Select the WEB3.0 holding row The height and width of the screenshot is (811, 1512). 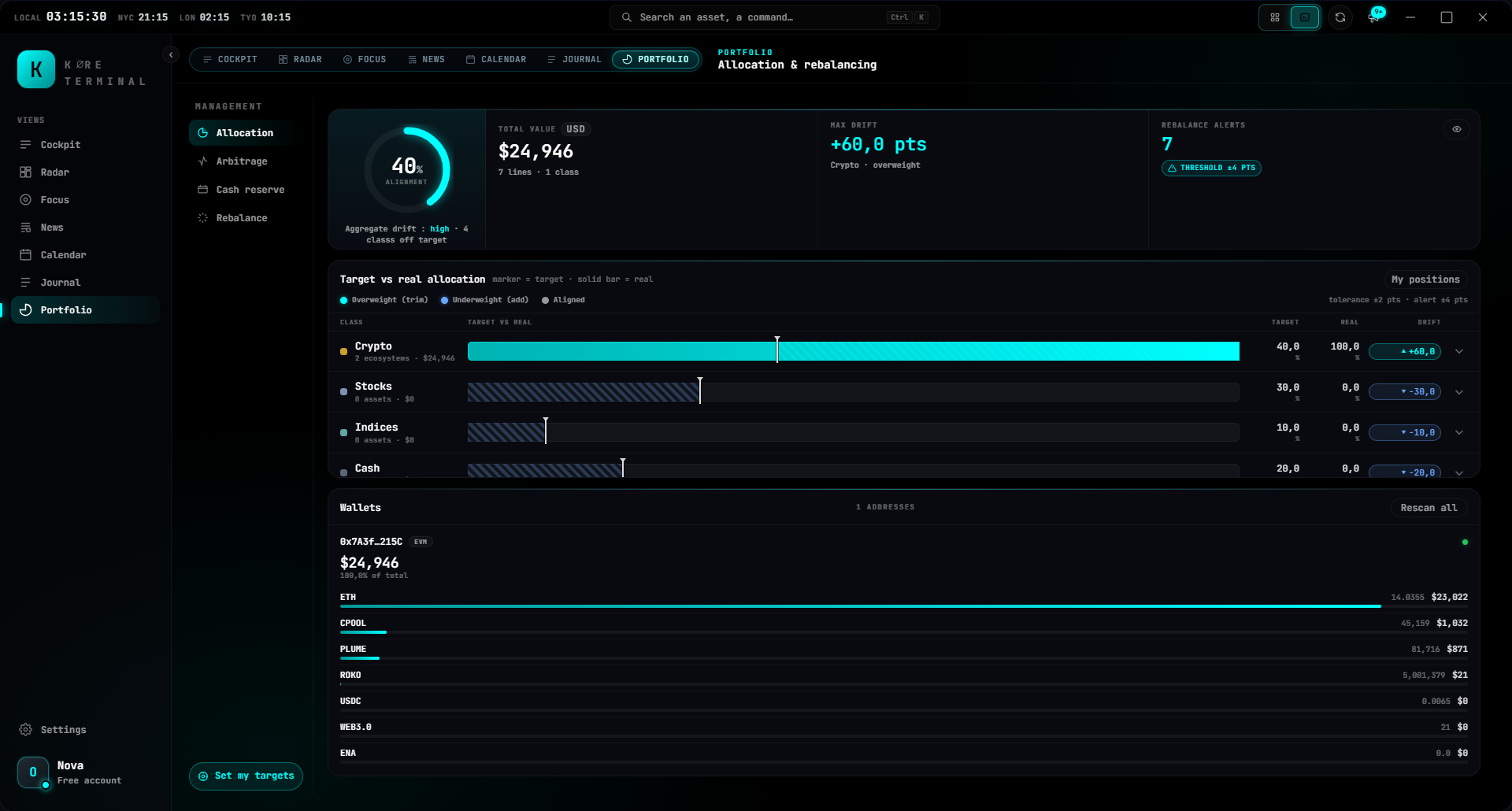pyautogui.click(x=903, y=731)
